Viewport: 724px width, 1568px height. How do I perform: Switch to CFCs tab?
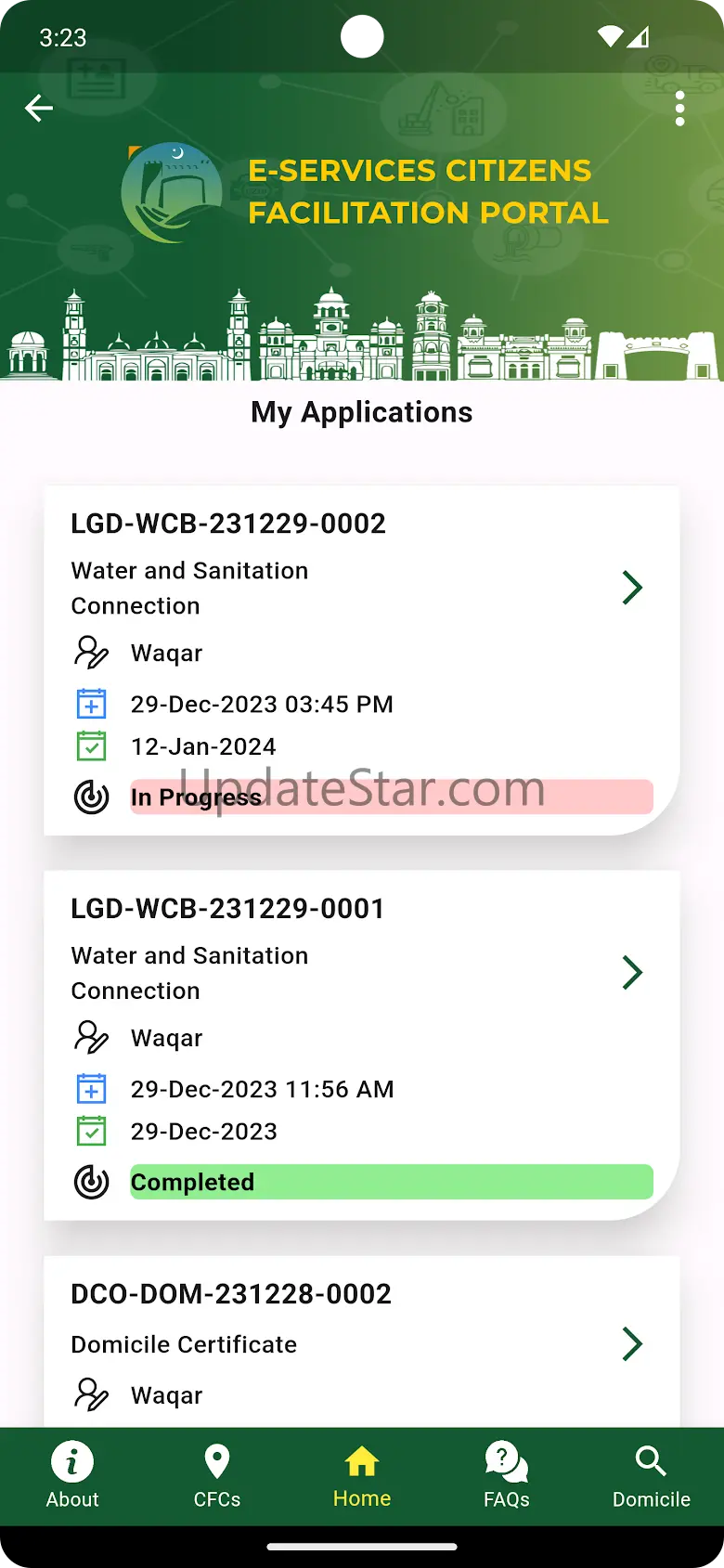coord(217,1476)
